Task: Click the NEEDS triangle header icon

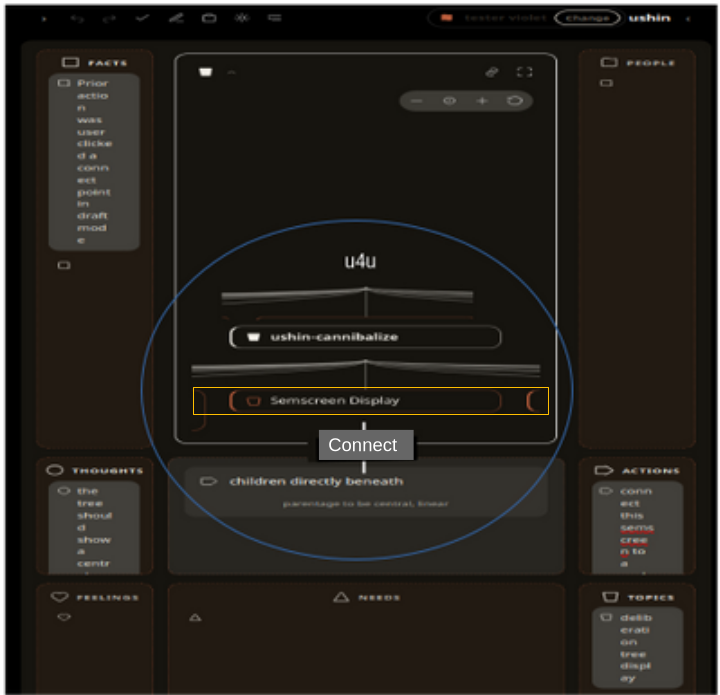Action: pos(341,597)
